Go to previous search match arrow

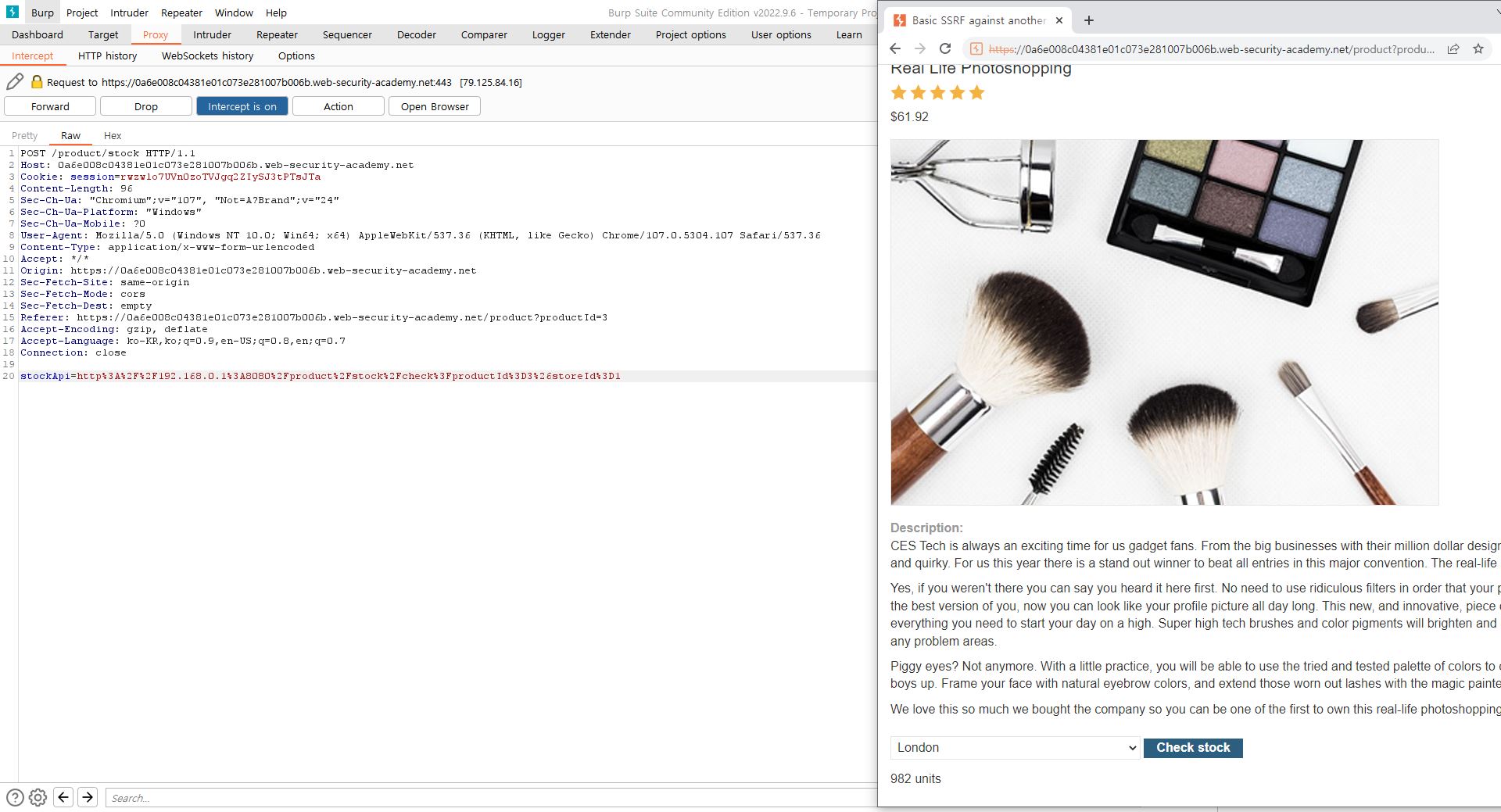(x=64, y=797)
